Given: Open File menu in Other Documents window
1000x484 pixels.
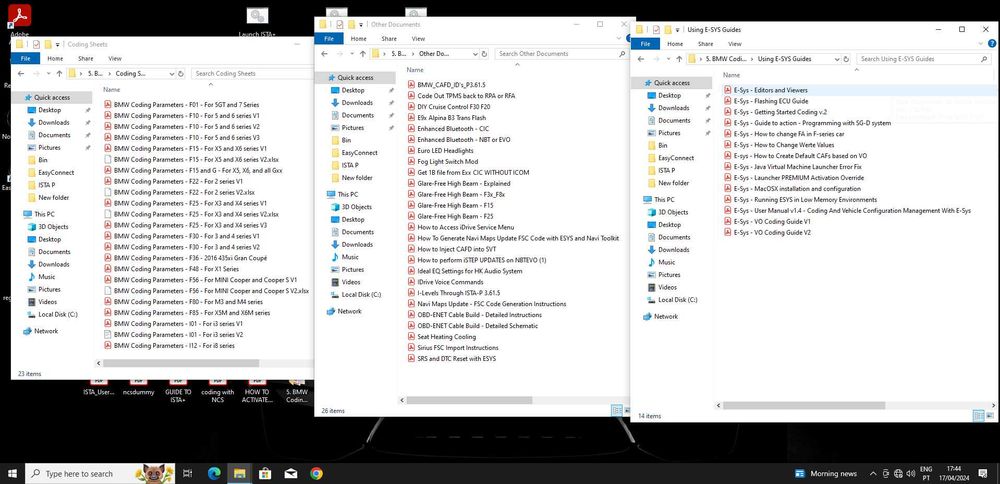Looking at the screenshot, I should [x=328, y=39].
